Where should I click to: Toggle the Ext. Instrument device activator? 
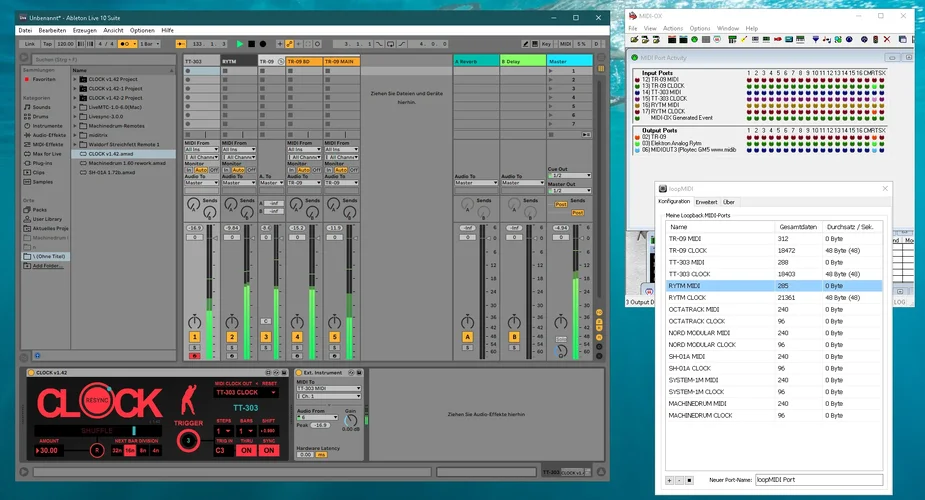click(x=299, y=373)
